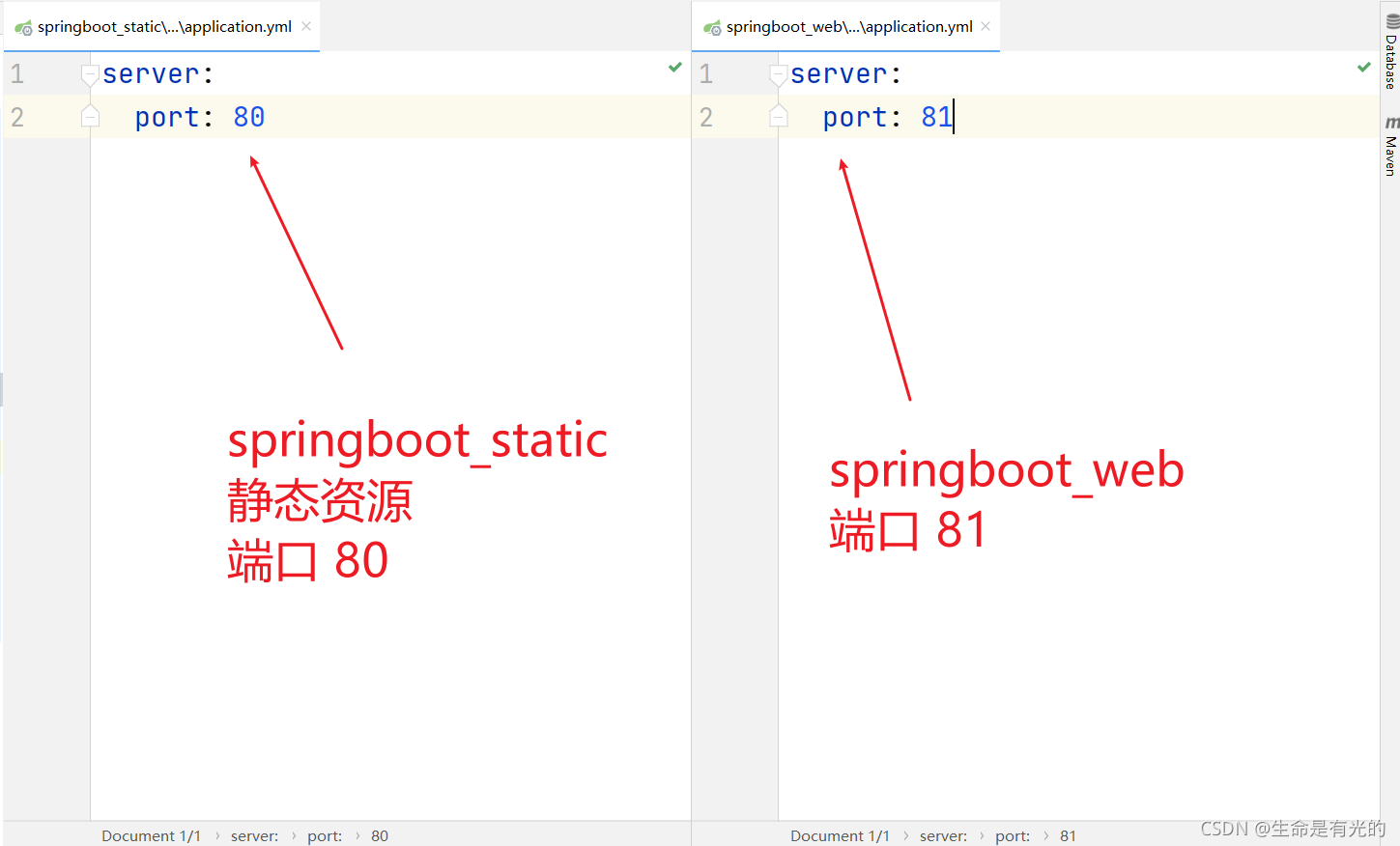Click line number 2 in left gutter
The width and height of the screenshot is (1400, 846).
(x=17, y=117)
